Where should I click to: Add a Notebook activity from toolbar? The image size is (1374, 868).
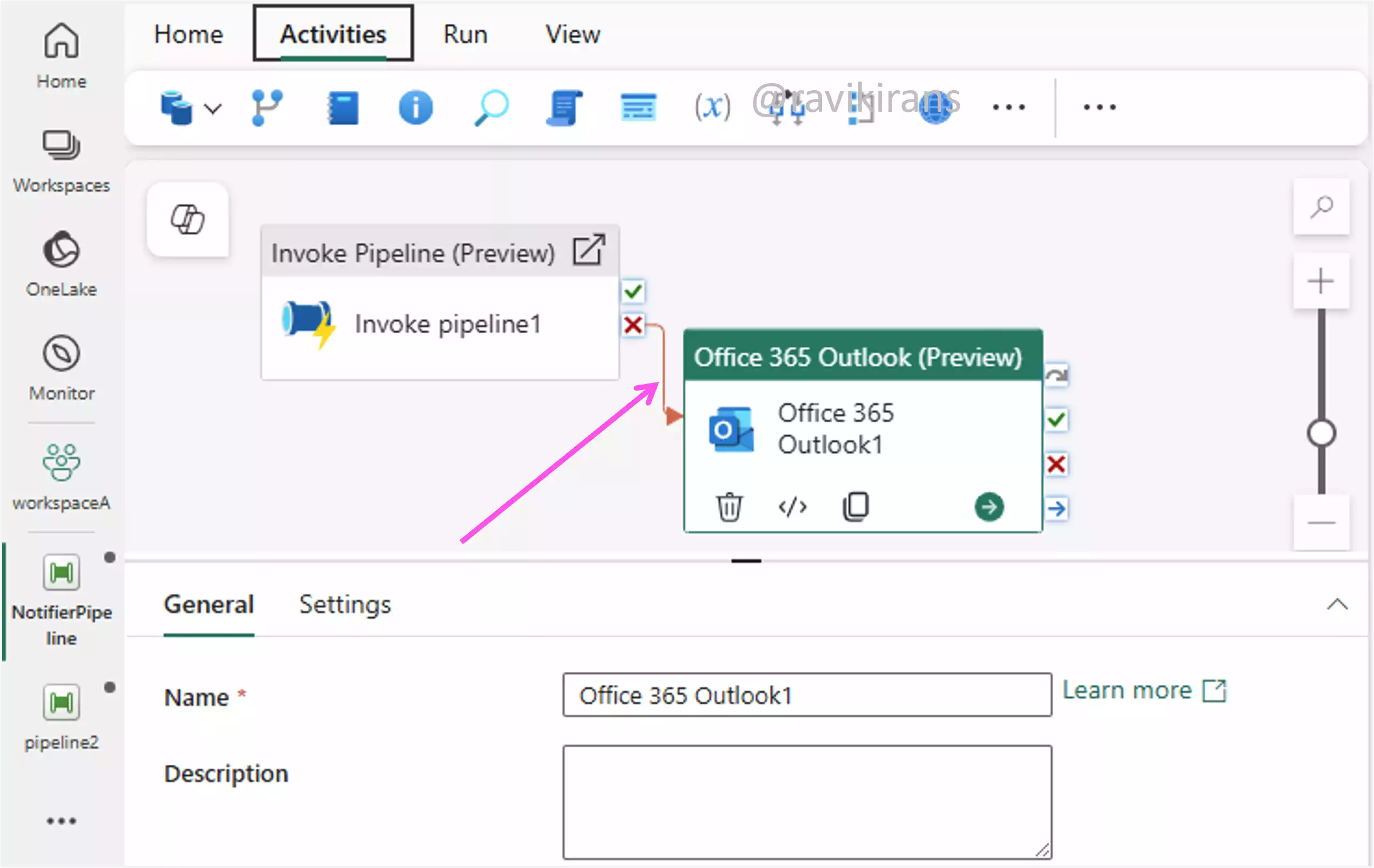[x=342, y=108]
